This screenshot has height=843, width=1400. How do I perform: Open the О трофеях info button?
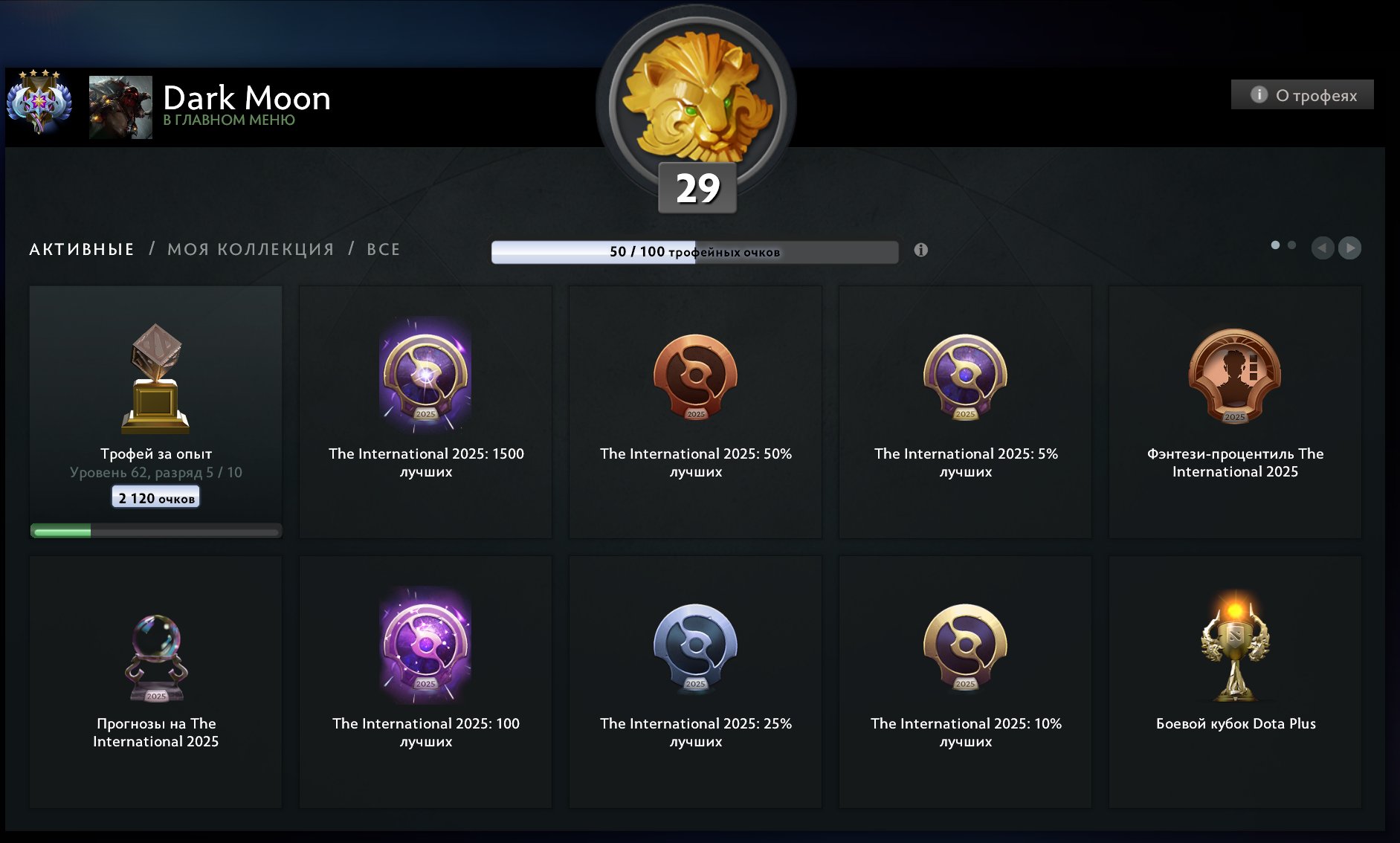(1302, 94)
